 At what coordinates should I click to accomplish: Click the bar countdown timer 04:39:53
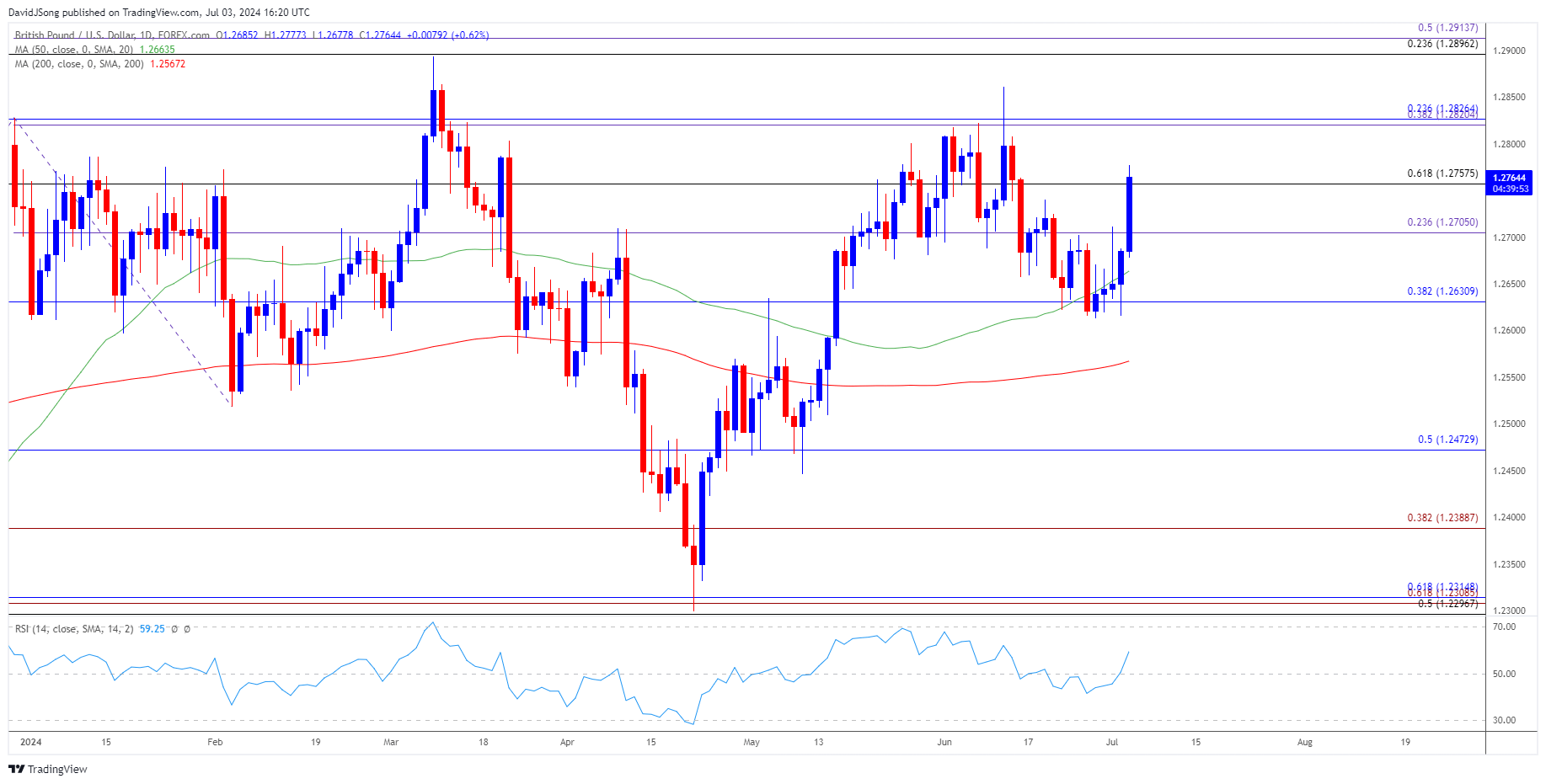(x=1510, y=189)
